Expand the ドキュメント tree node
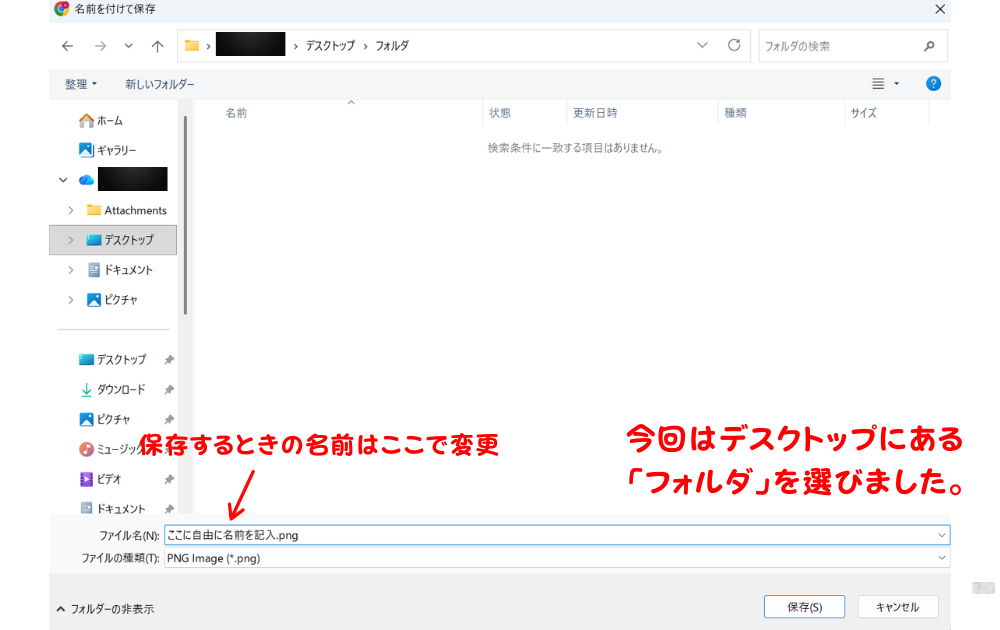 pyautogui.click(x=71, y=270)
